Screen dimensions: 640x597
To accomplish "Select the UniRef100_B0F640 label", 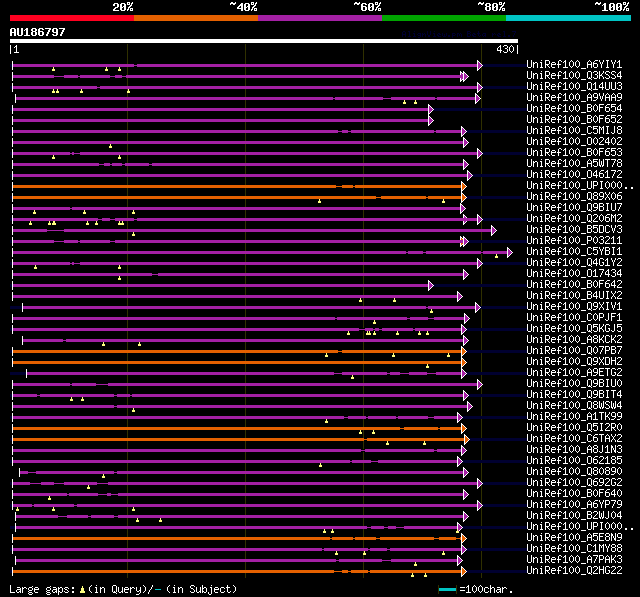I will [574, 494].
